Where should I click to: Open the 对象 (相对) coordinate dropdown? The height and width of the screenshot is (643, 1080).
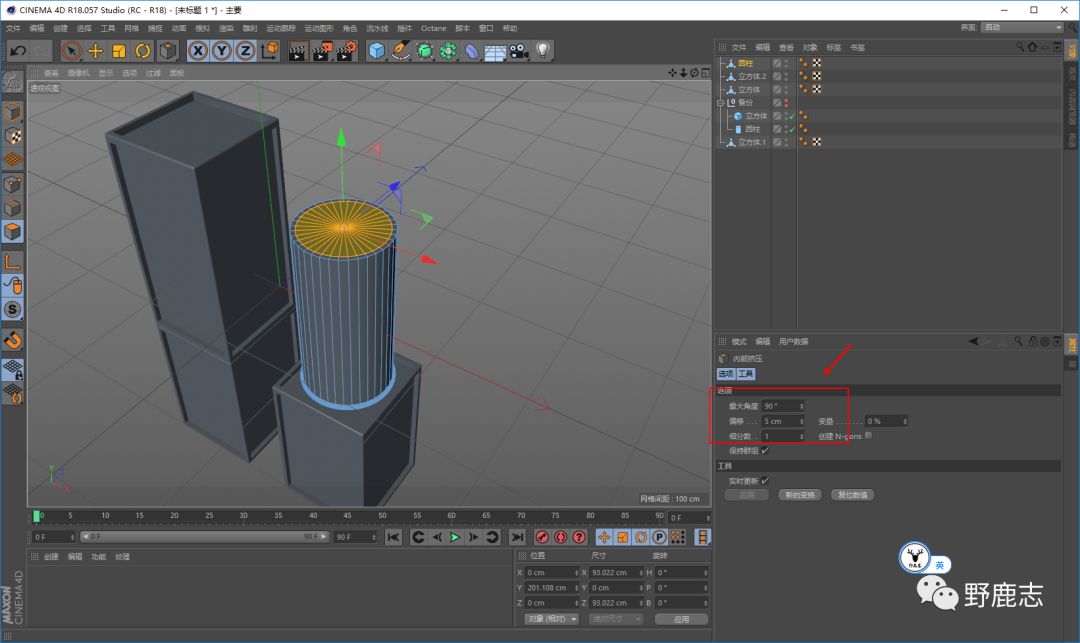pyautogui.click(x=552, y=619)
